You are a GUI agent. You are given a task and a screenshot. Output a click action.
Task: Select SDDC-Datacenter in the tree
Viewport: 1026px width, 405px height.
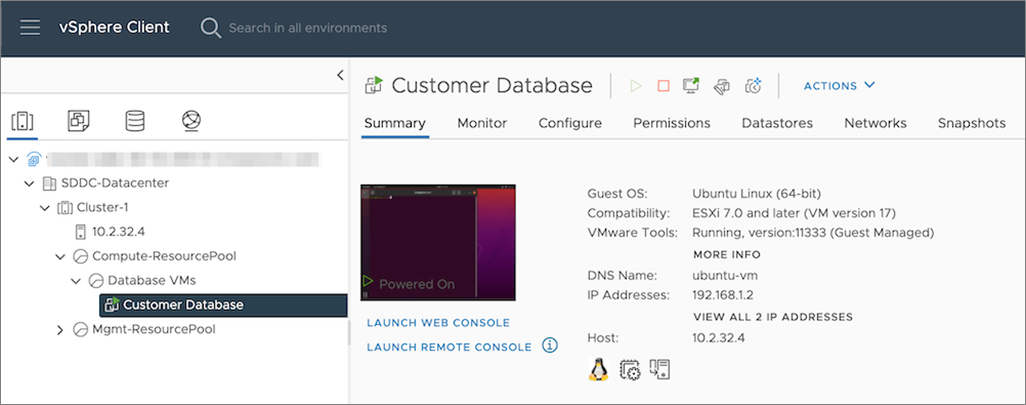115,183
